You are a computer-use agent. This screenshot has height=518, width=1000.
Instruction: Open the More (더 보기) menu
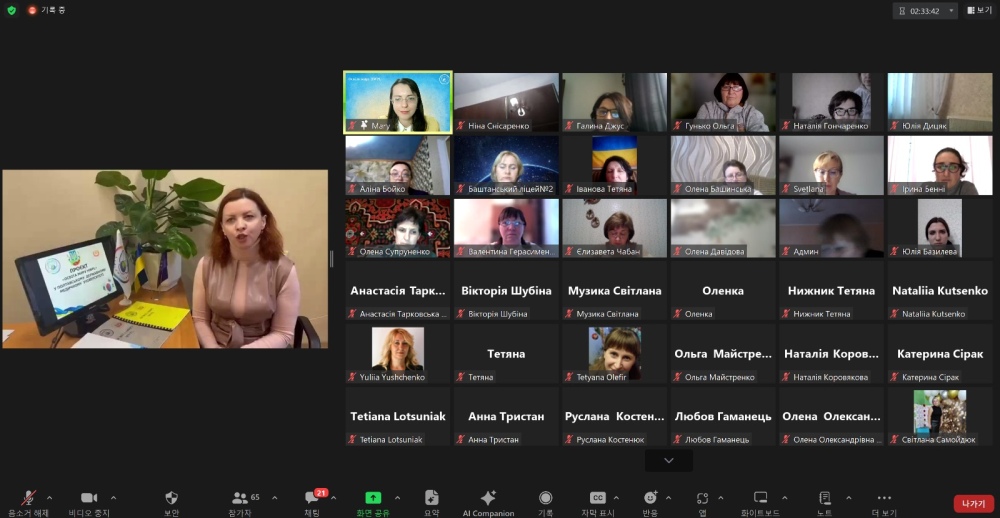(x=883, y=498)
